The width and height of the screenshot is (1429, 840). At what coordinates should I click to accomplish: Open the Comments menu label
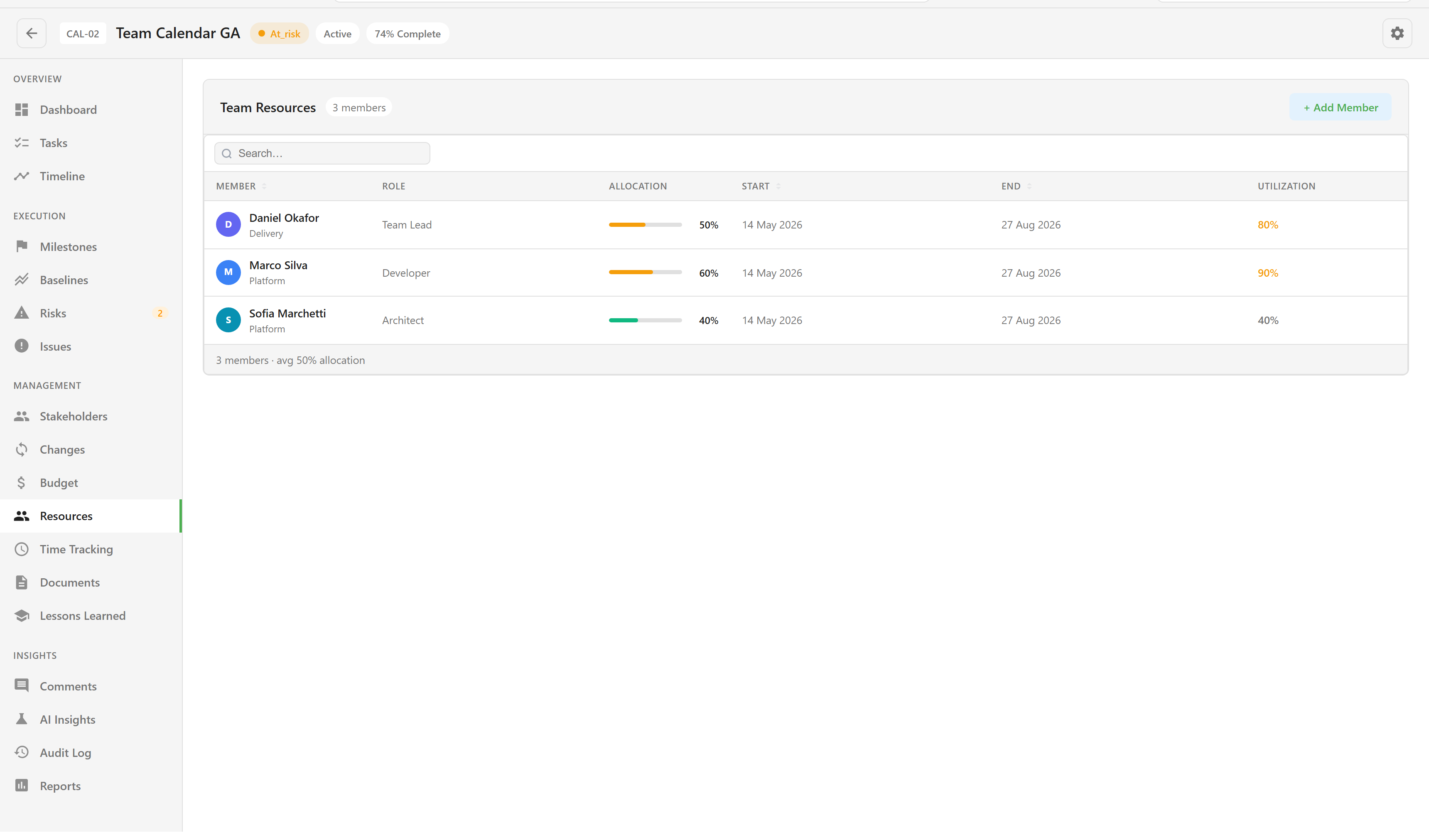[68, 687]
